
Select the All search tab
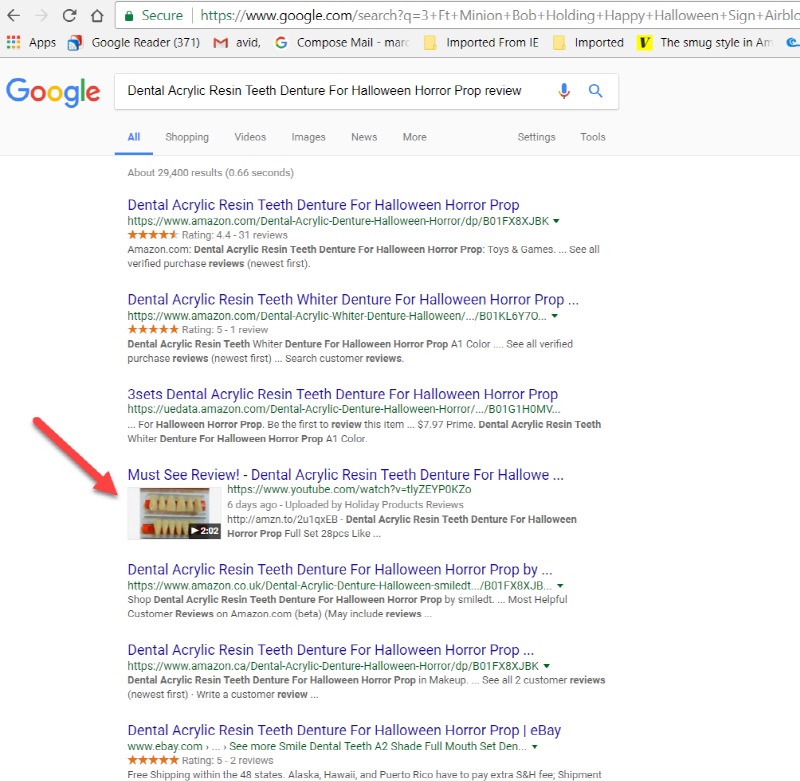tap(134, 137)
